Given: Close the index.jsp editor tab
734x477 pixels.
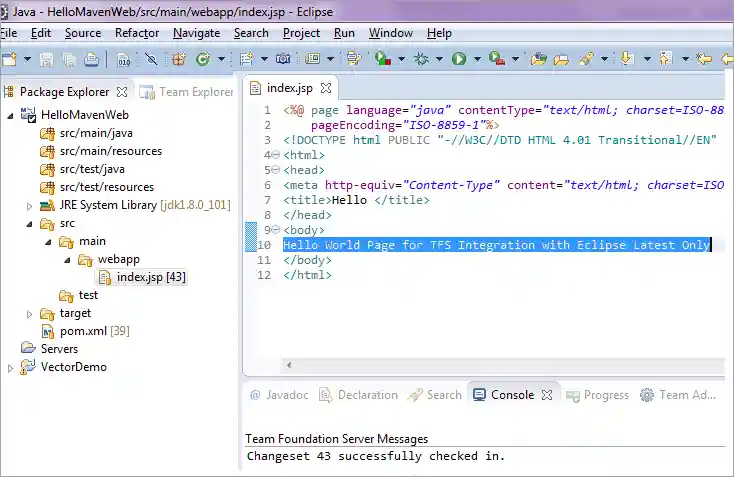Looking at the screenshot, I should click(326, 88).
